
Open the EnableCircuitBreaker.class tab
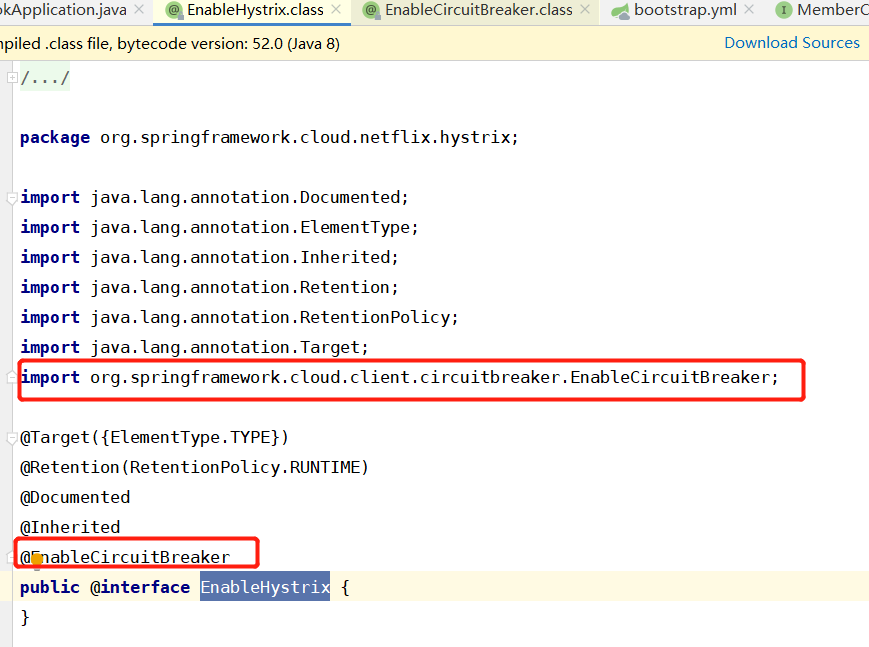478,10
